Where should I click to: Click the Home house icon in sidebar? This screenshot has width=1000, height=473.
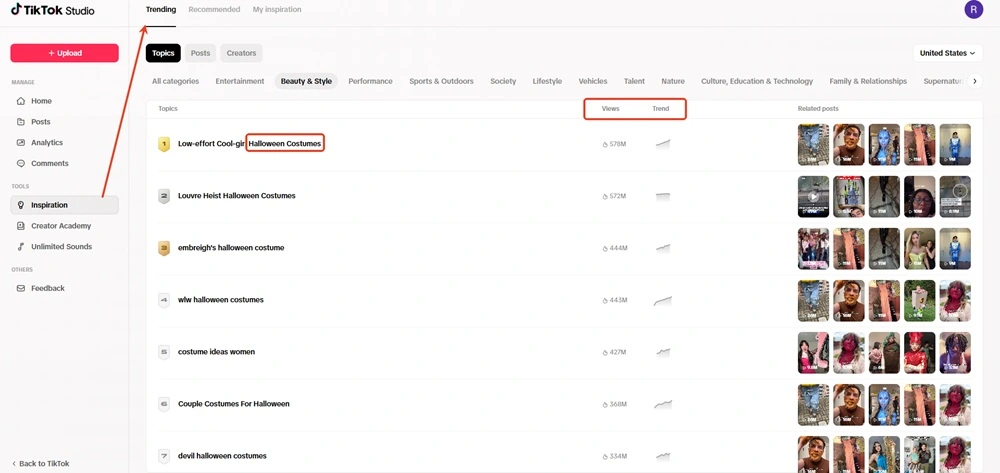pos(21,101)
